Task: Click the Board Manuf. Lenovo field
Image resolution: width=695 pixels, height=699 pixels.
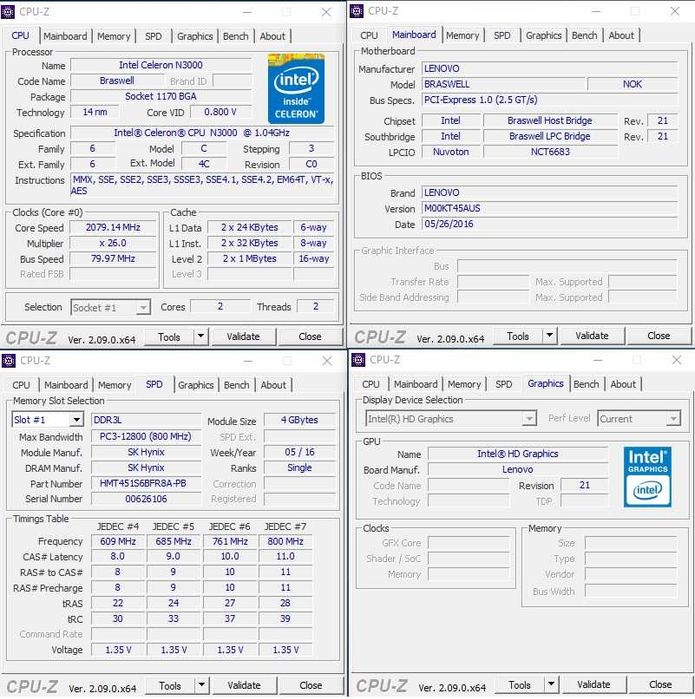Action: (518, 469)
